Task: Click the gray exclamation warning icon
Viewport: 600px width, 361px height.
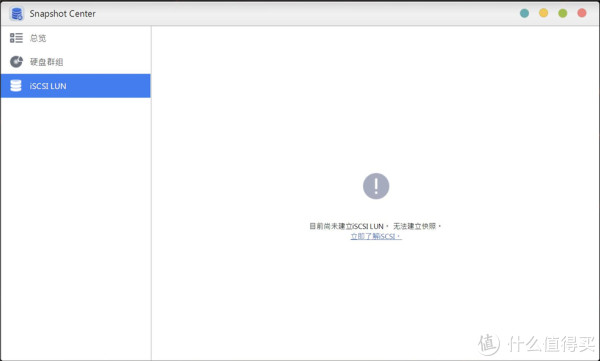Action: (x=376, y=186)
